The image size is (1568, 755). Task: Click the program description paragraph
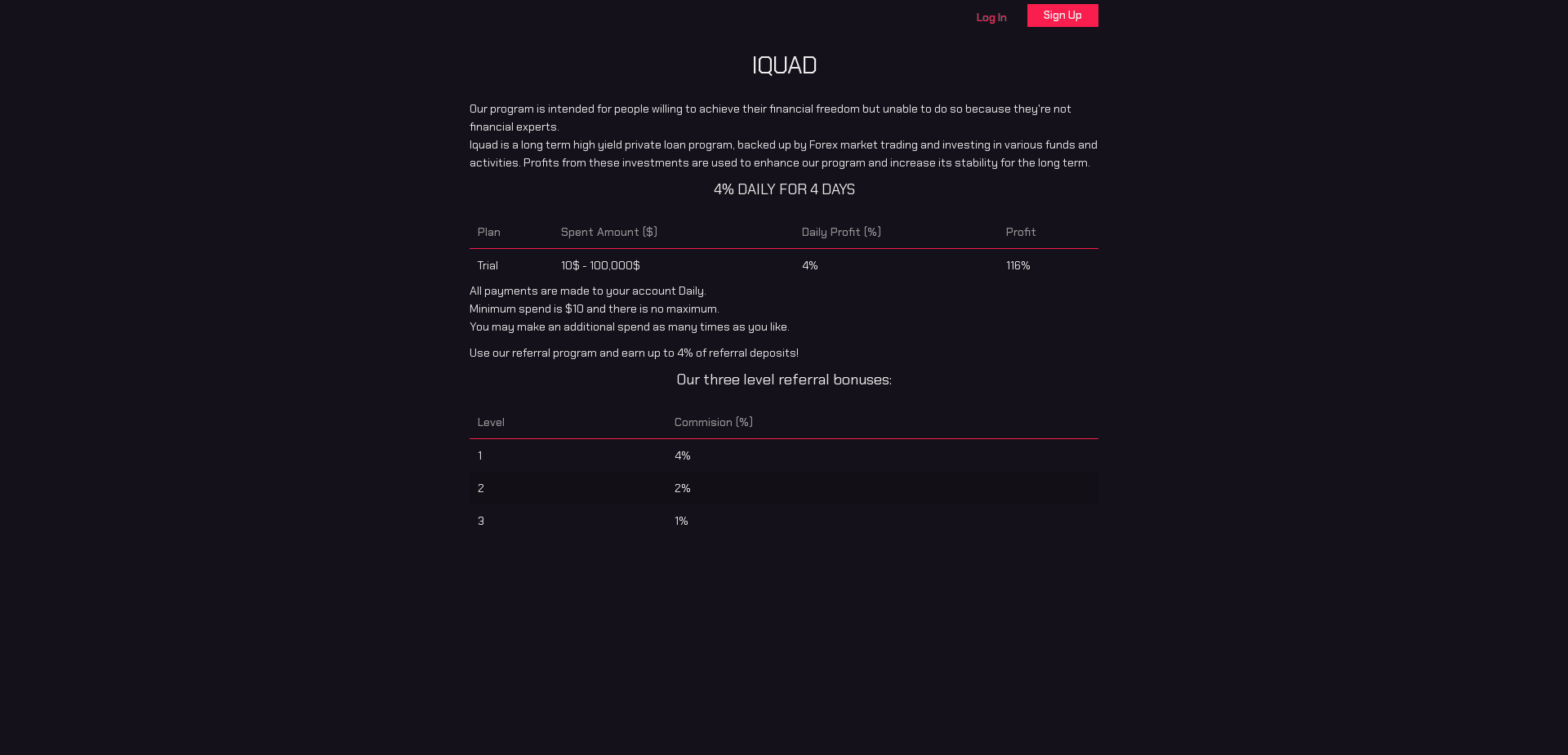pos(783,135)
